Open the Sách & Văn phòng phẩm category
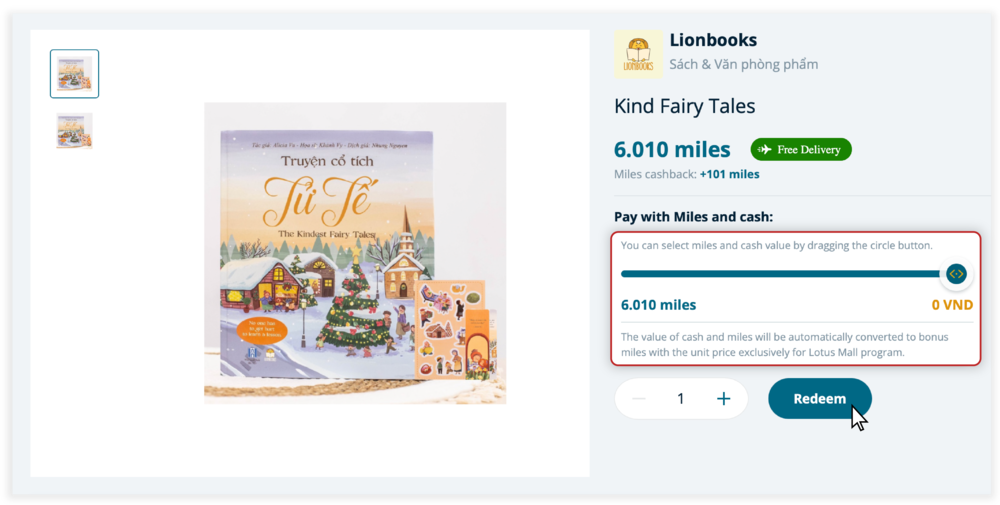Viewport: 1000px width, 505px height. (743, 65)
